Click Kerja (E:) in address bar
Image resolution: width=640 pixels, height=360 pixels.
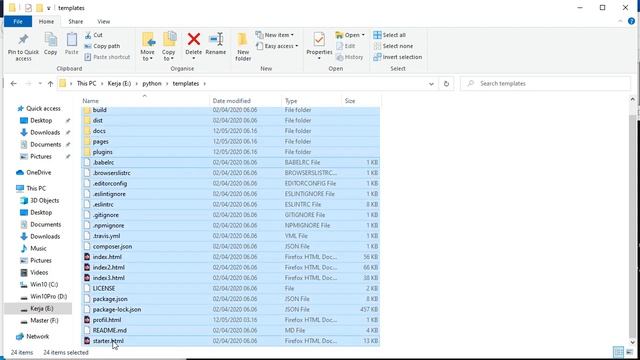(x=119, y=84)
